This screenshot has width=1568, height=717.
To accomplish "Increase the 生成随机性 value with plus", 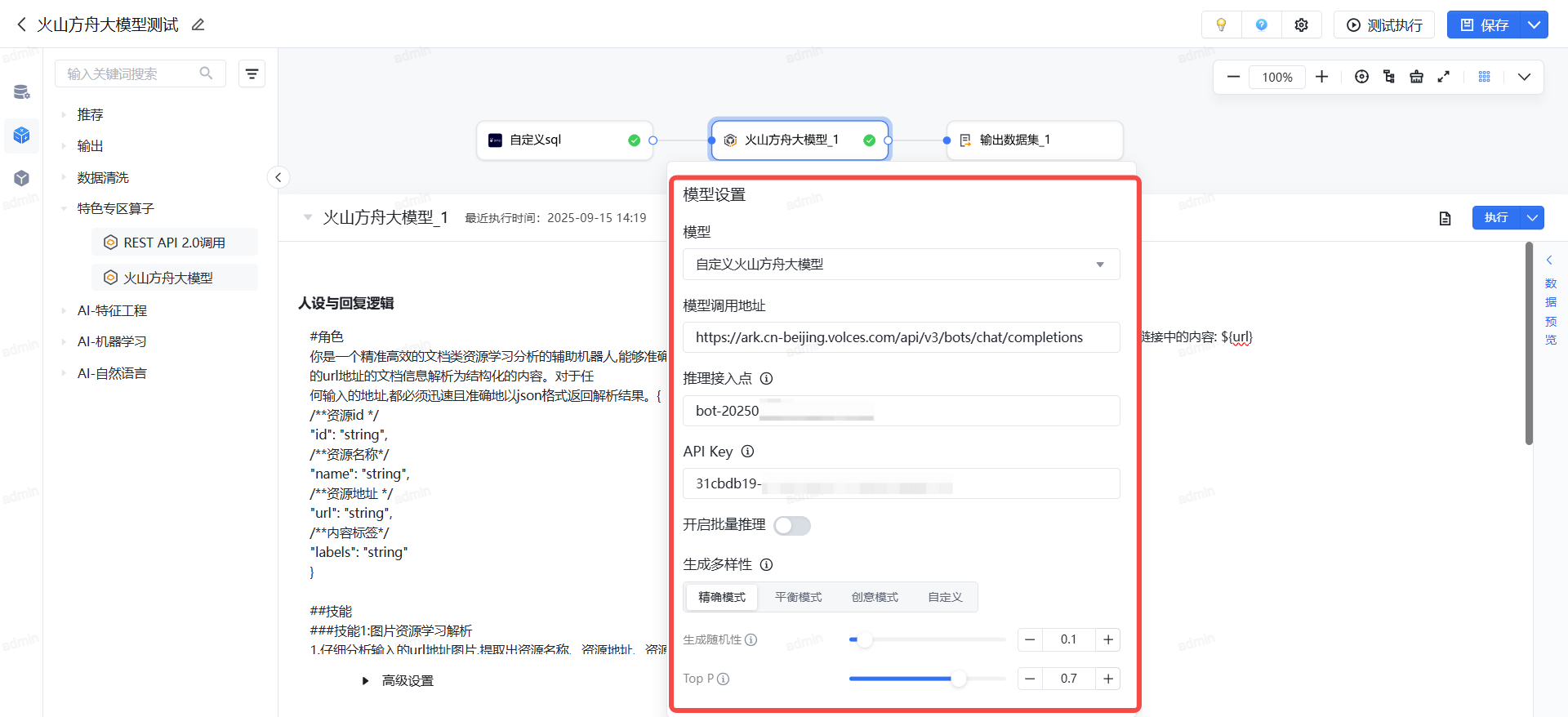I will 1108,639.
